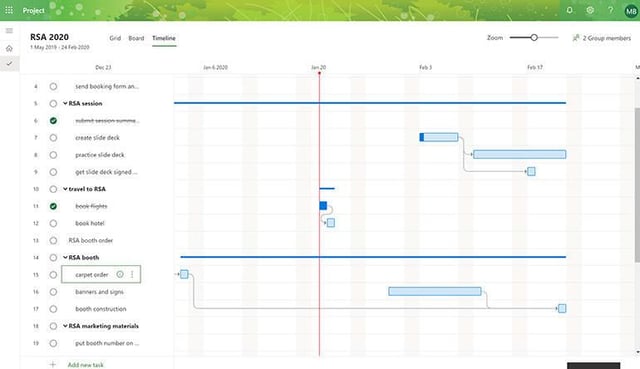Mark banners and signs complete
This screenshot has width=640, height=369.
pos(53,292)
